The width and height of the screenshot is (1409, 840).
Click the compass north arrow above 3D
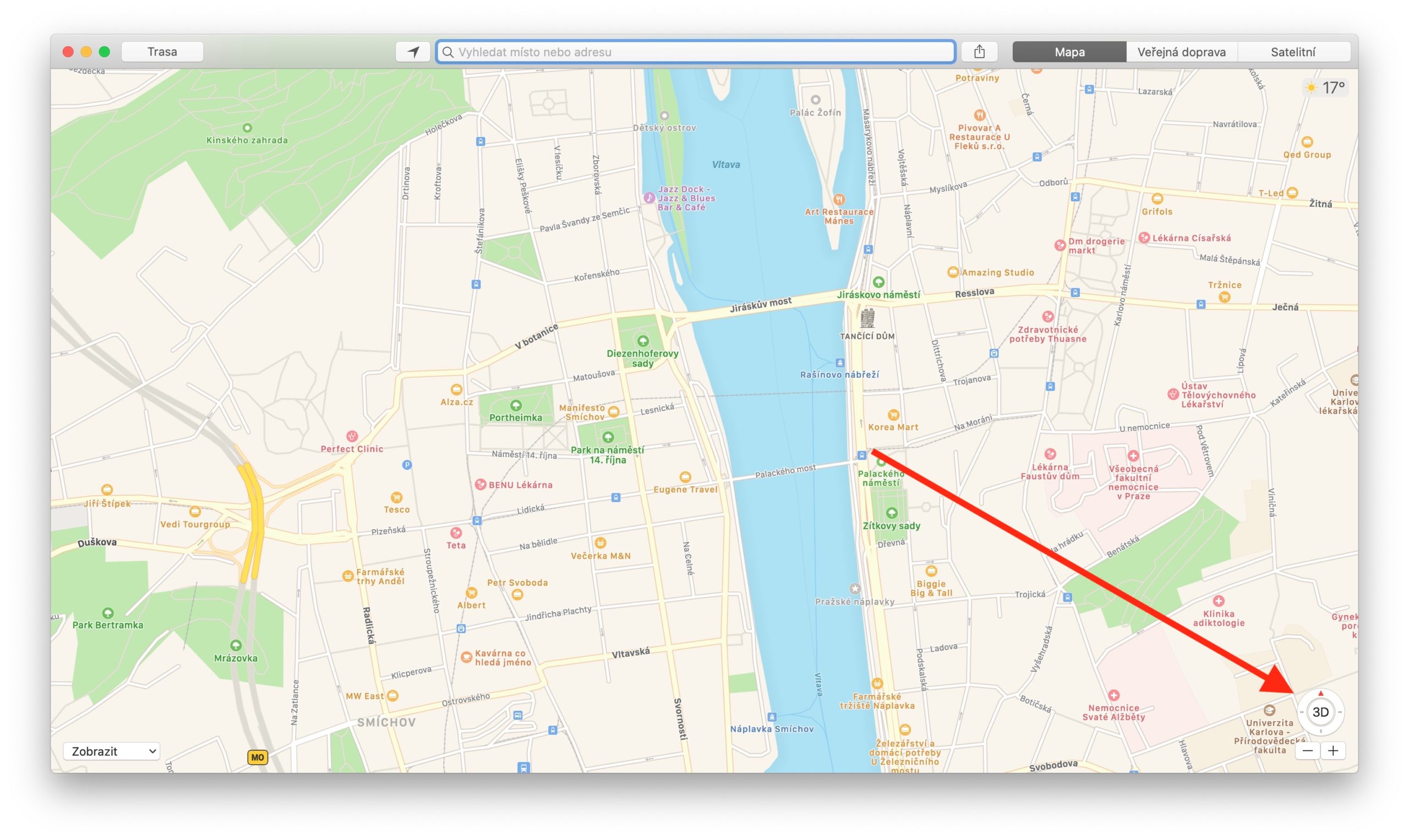click(1320, 693)
